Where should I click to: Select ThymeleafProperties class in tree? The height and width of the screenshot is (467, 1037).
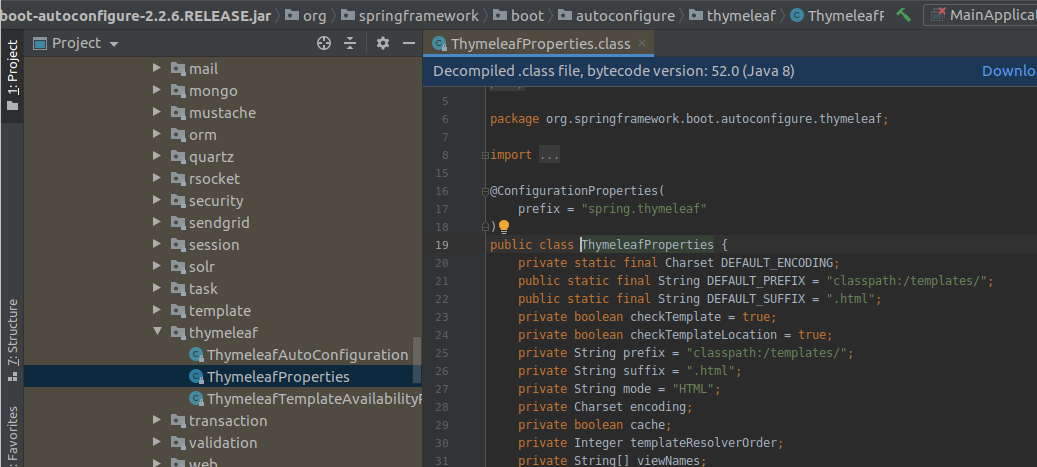click(x=278, y=377)
